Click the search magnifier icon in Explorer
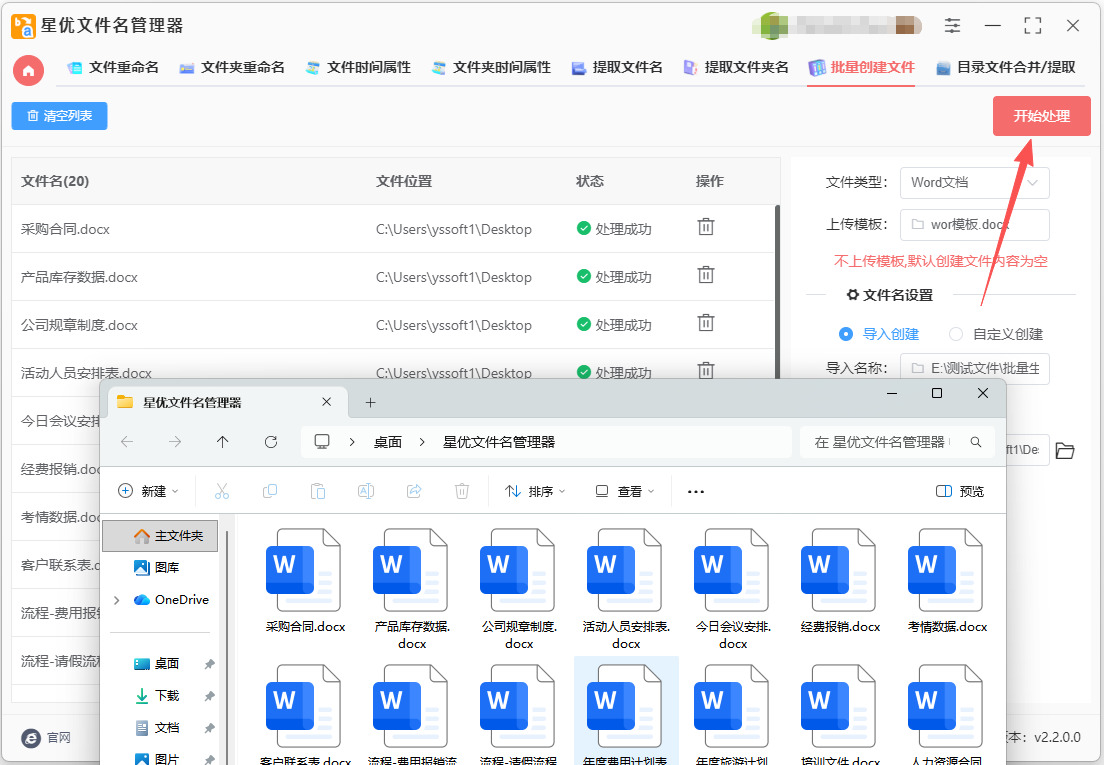The image size is (1104, 765). [x=976, y=442]
